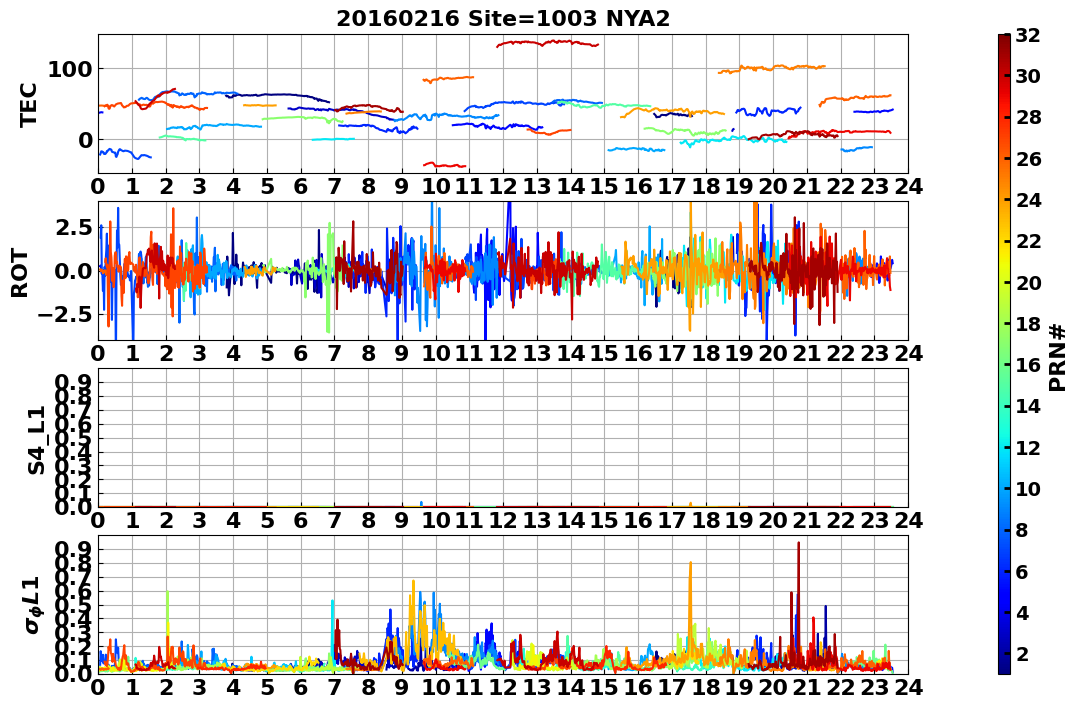The width and height of the screenshot is (1077, 709).
Task: Click hour 18 tick under the ROT panel
Action: [705, 353]
